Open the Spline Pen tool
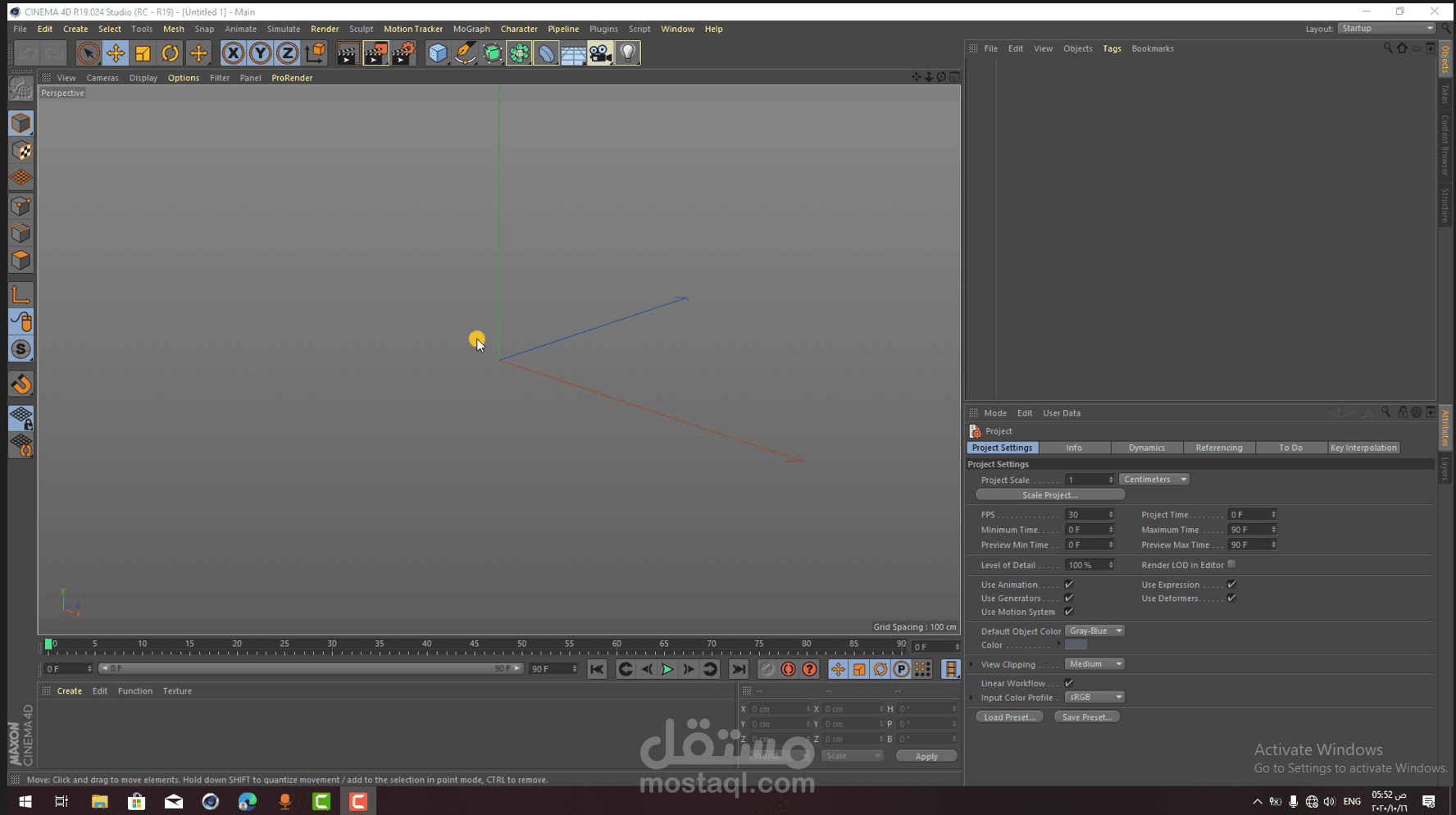This screenshot has width=1456, height=815. tap(465, 53)
